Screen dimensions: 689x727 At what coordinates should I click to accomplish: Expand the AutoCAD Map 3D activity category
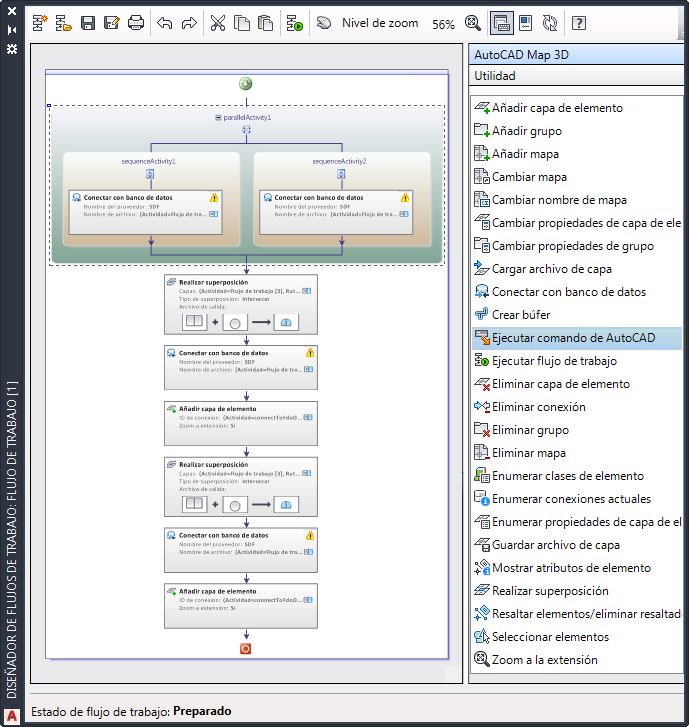[x=576, y=55]
